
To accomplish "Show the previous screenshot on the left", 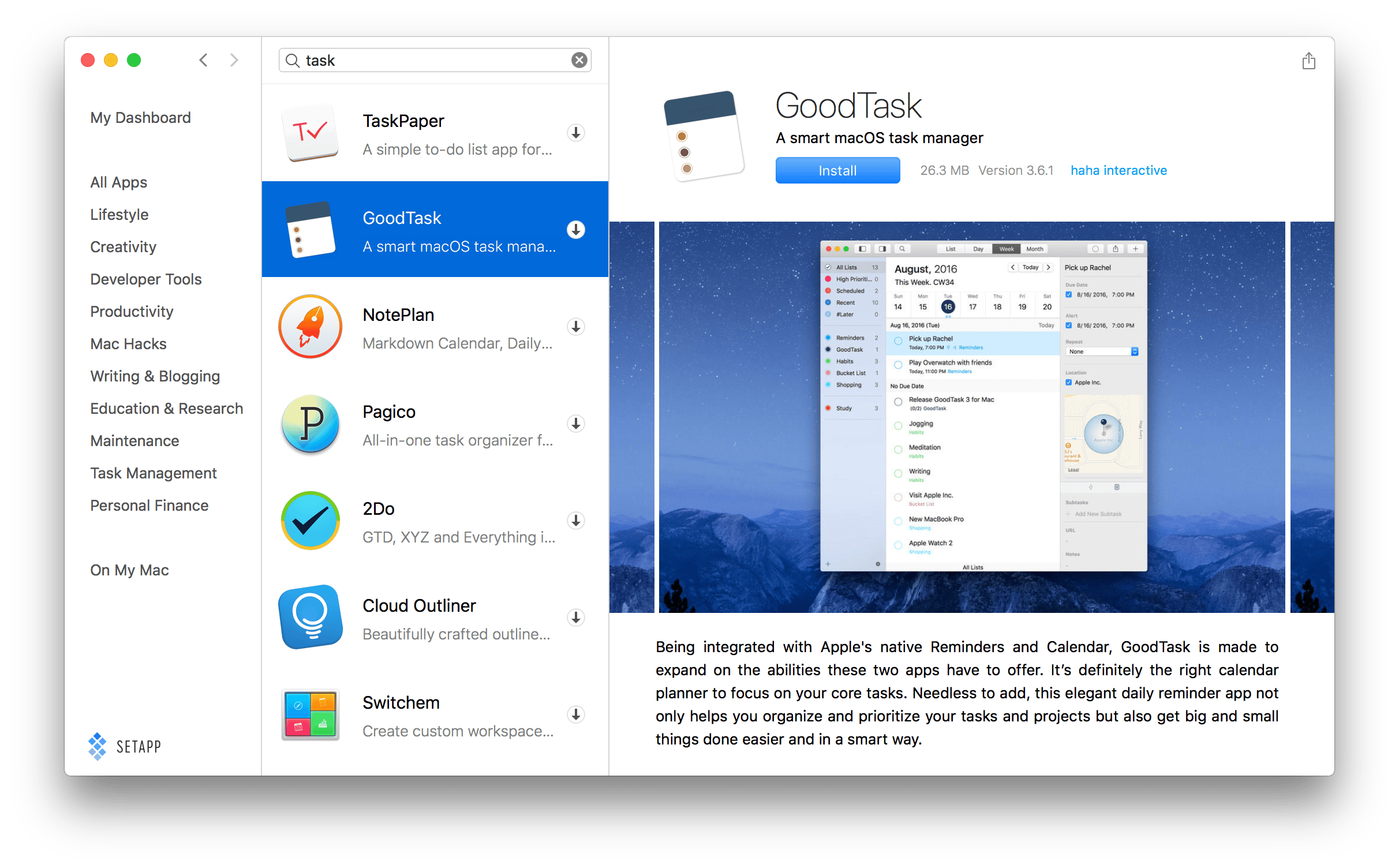I will click(x=631, y=417).
